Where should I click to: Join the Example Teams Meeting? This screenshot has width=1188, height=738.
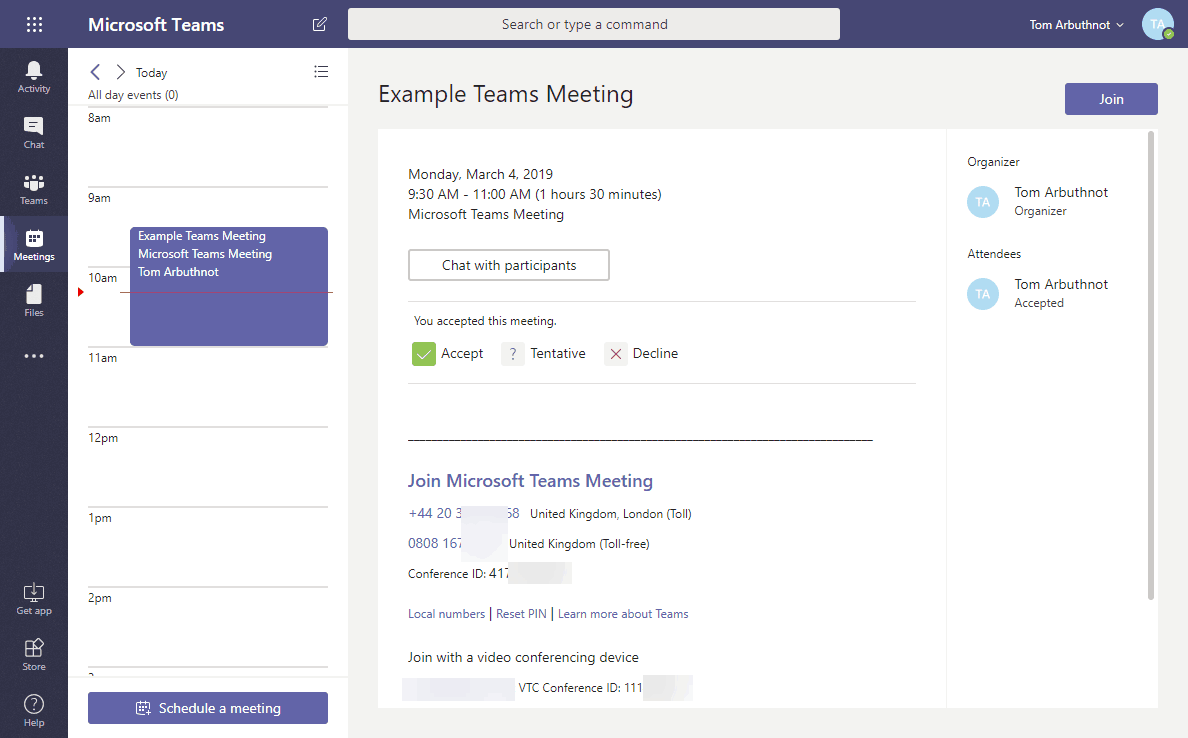[x=1110, y=98]
